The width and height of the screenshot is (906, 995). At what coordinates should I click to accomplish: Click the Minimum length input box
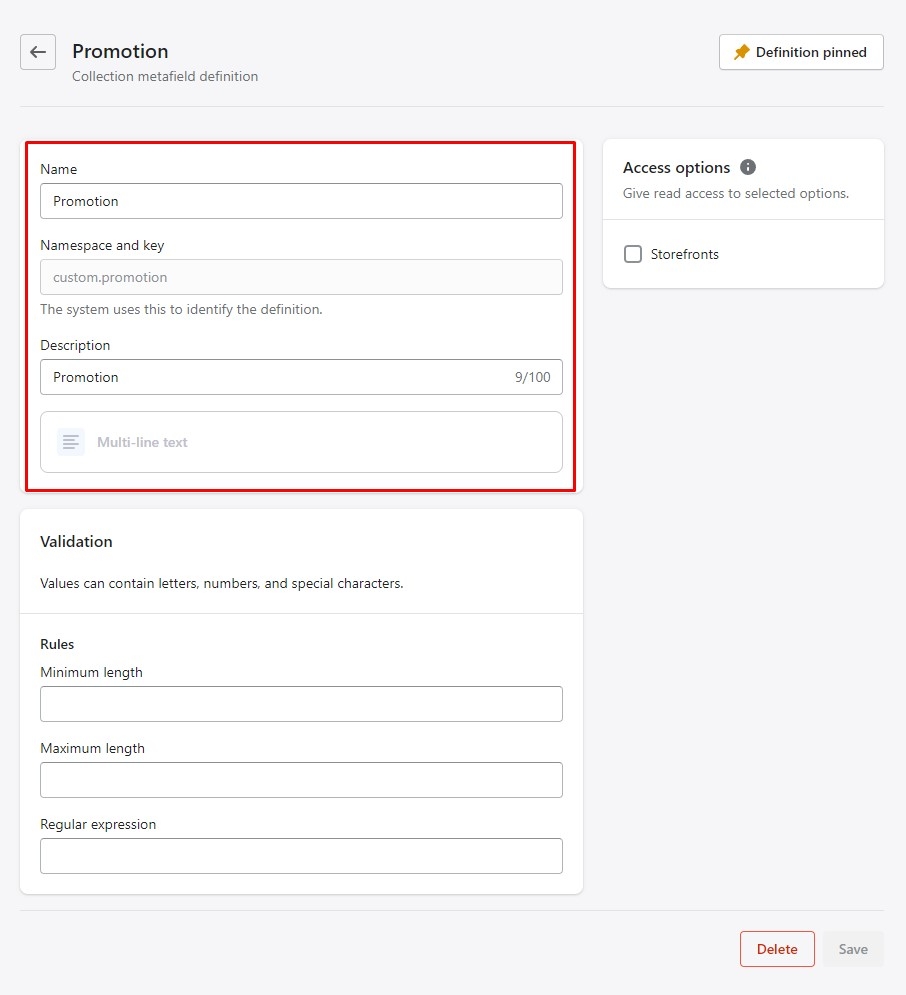coord(301,704)
